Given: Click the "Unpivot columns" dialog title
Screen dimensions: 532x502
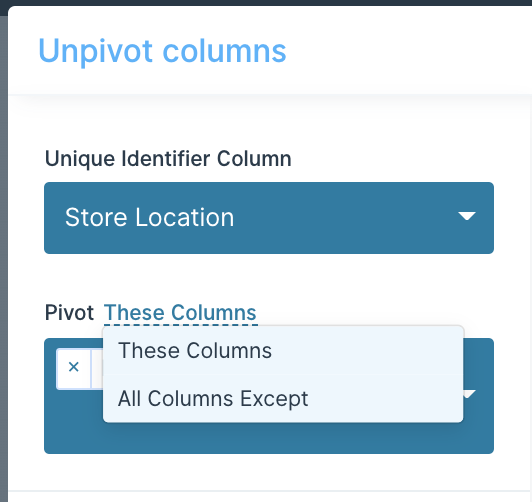Looking at the screenshot, I should pyautogui.click(x=162, y=51).
